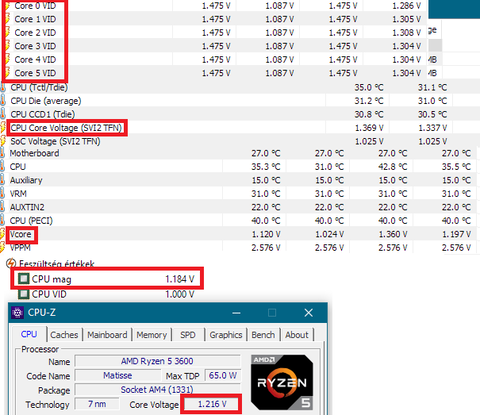The width and height of the screenshot is (480, 415).
Task: Open the About tab
Action: 297,335
